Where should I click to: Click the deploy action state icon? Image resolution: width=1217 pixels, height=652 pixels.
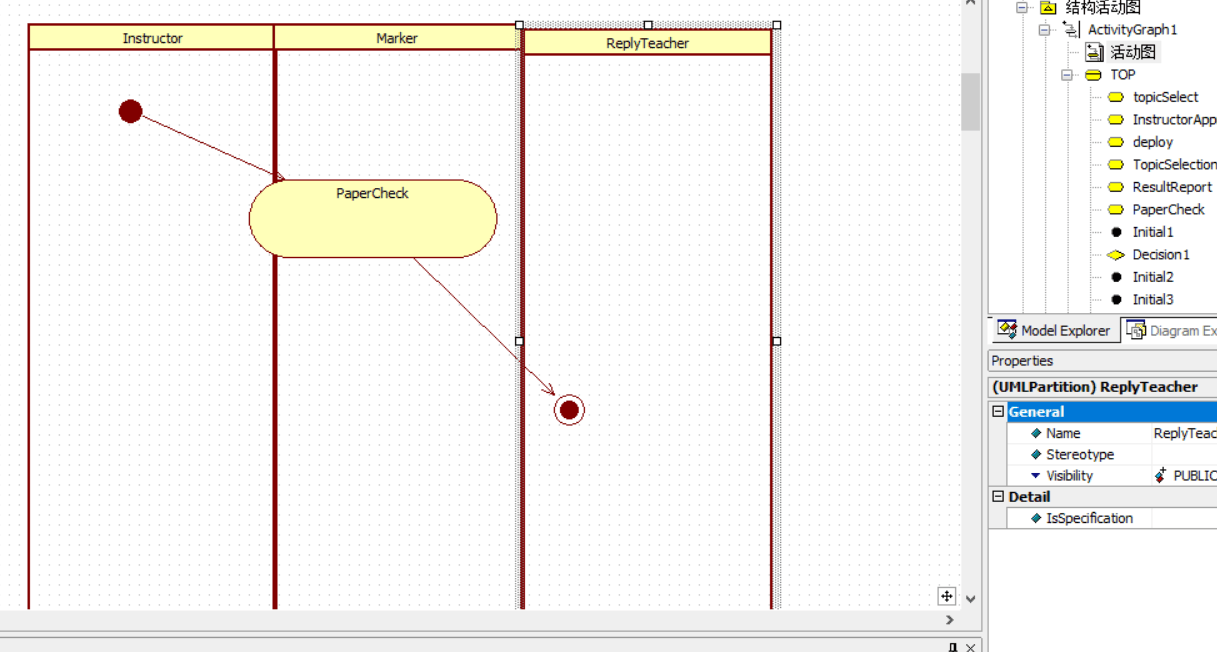click(1116, 142)
